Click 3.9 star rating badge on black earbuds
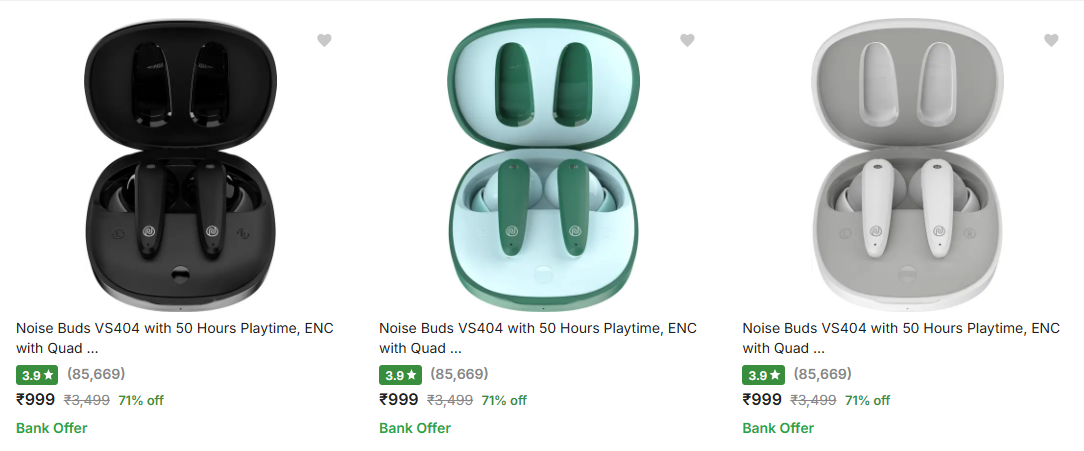Image resolution: width=1084 pixels, height=451 pixels. 37,375
